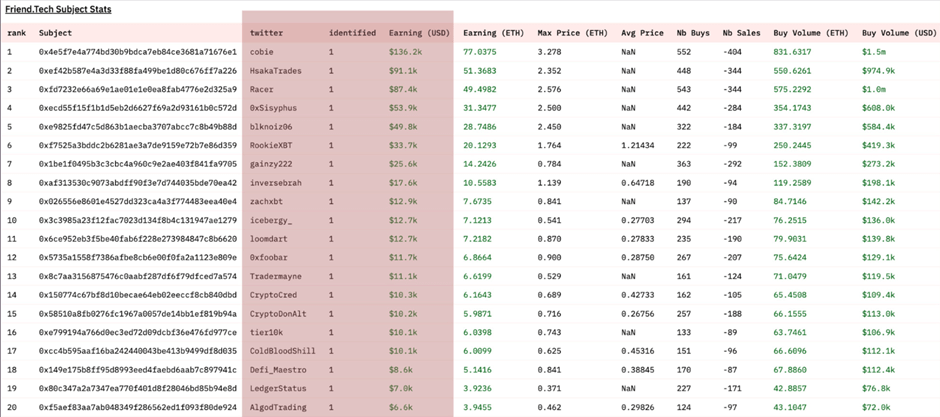Select subject address starting 0x026556e8601e4527
This screenshot has height=417, width=940.
click(138, 202)
